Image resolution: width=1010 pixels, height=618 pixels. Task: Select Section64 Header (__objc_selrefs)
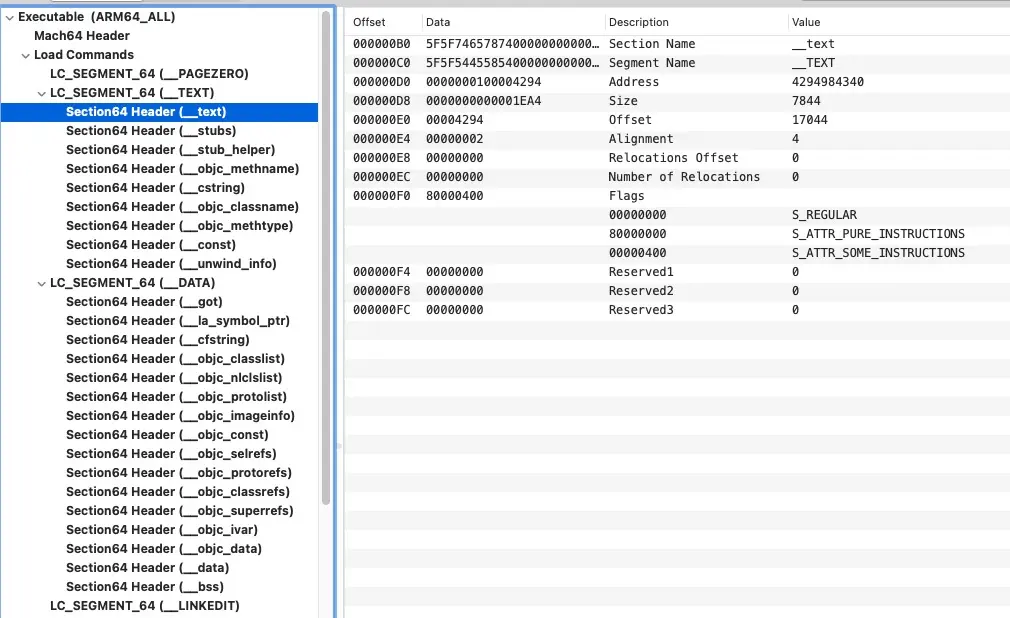[x=171, y=454]
